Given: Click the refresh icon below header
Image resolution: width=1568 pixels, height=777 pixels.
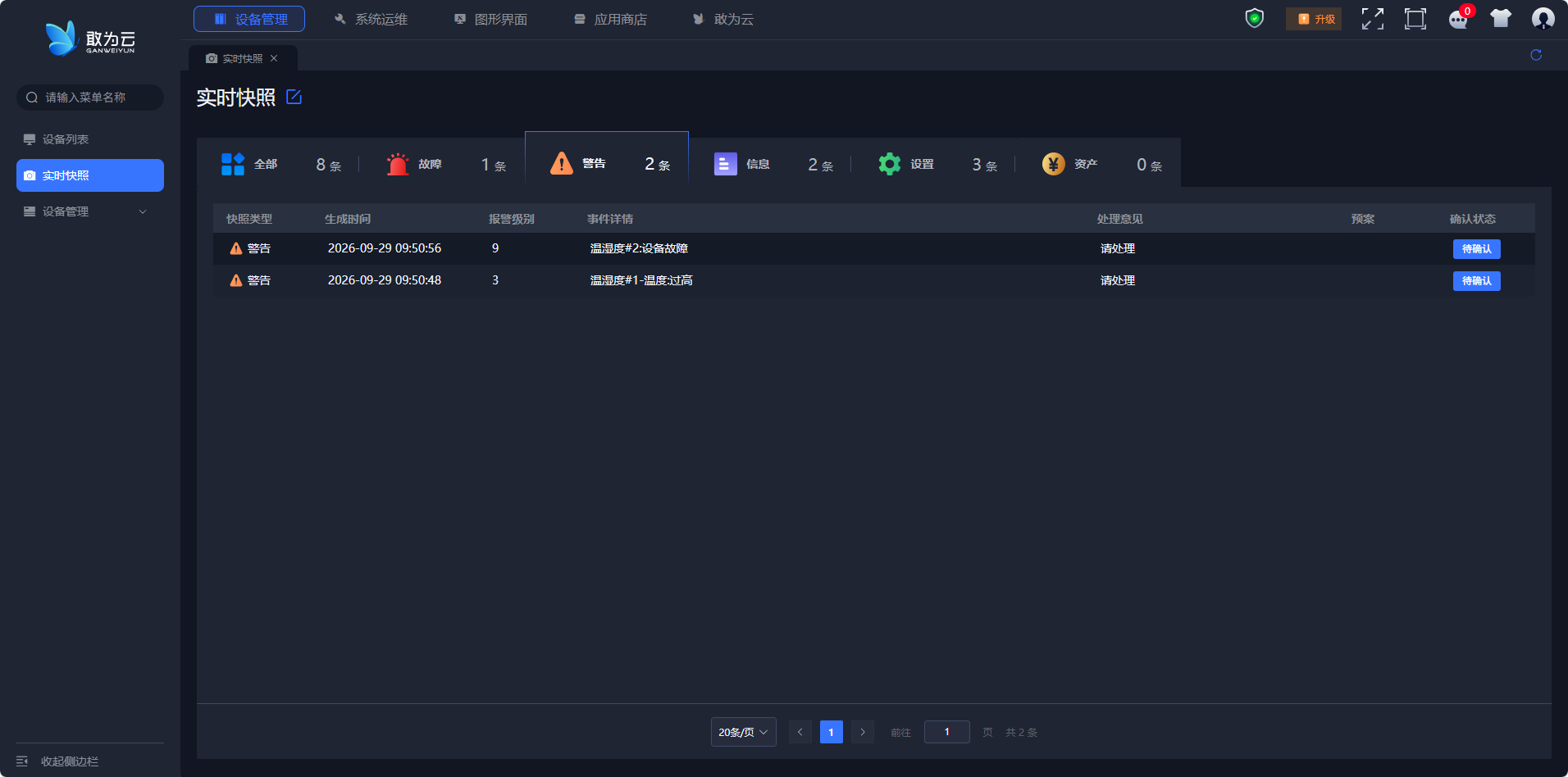Looking at the screenshot, I should pos(1536,55).
